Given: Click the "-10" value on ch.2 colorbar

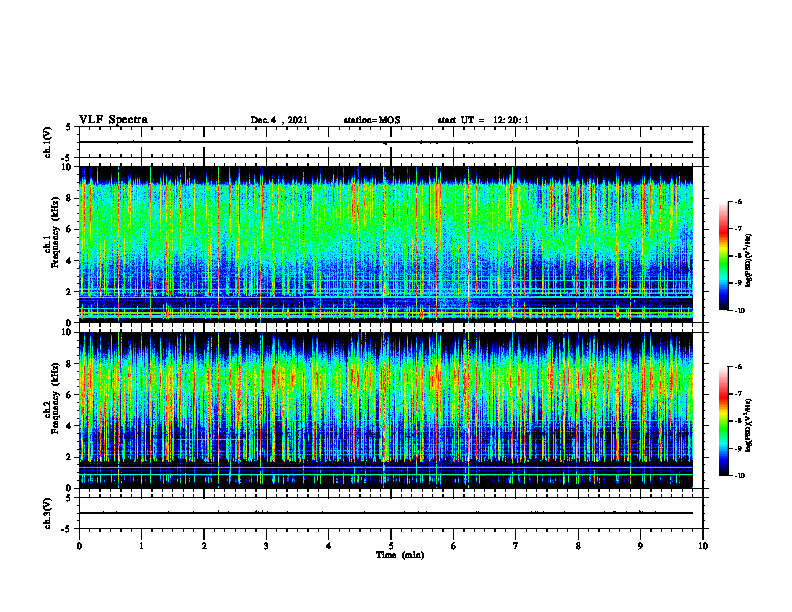Looking at the screenshot, I should pos(740,476).
